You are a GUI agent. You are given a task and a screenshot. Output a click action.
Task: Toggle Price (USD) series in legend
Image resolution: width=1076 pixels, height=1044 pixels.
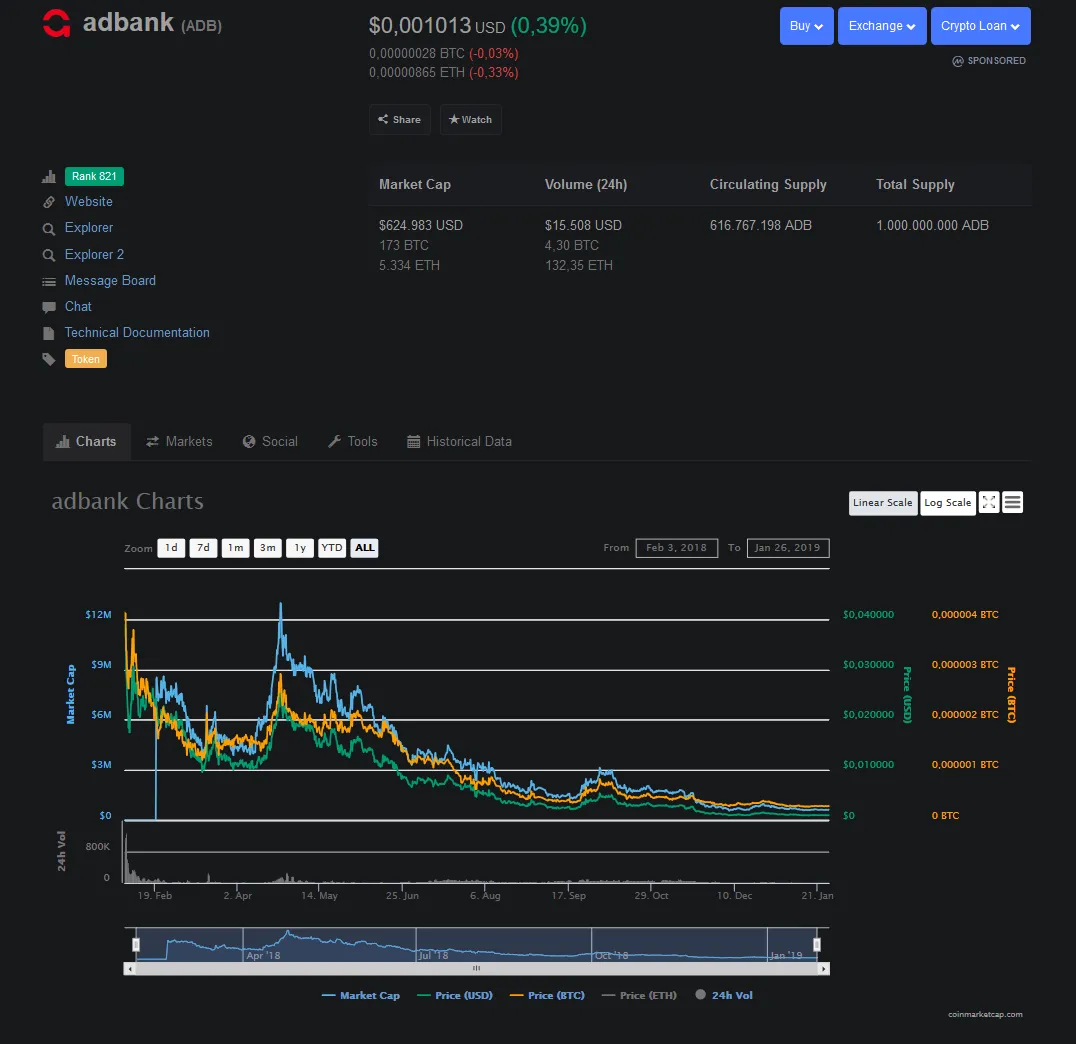tap(455, 995)
